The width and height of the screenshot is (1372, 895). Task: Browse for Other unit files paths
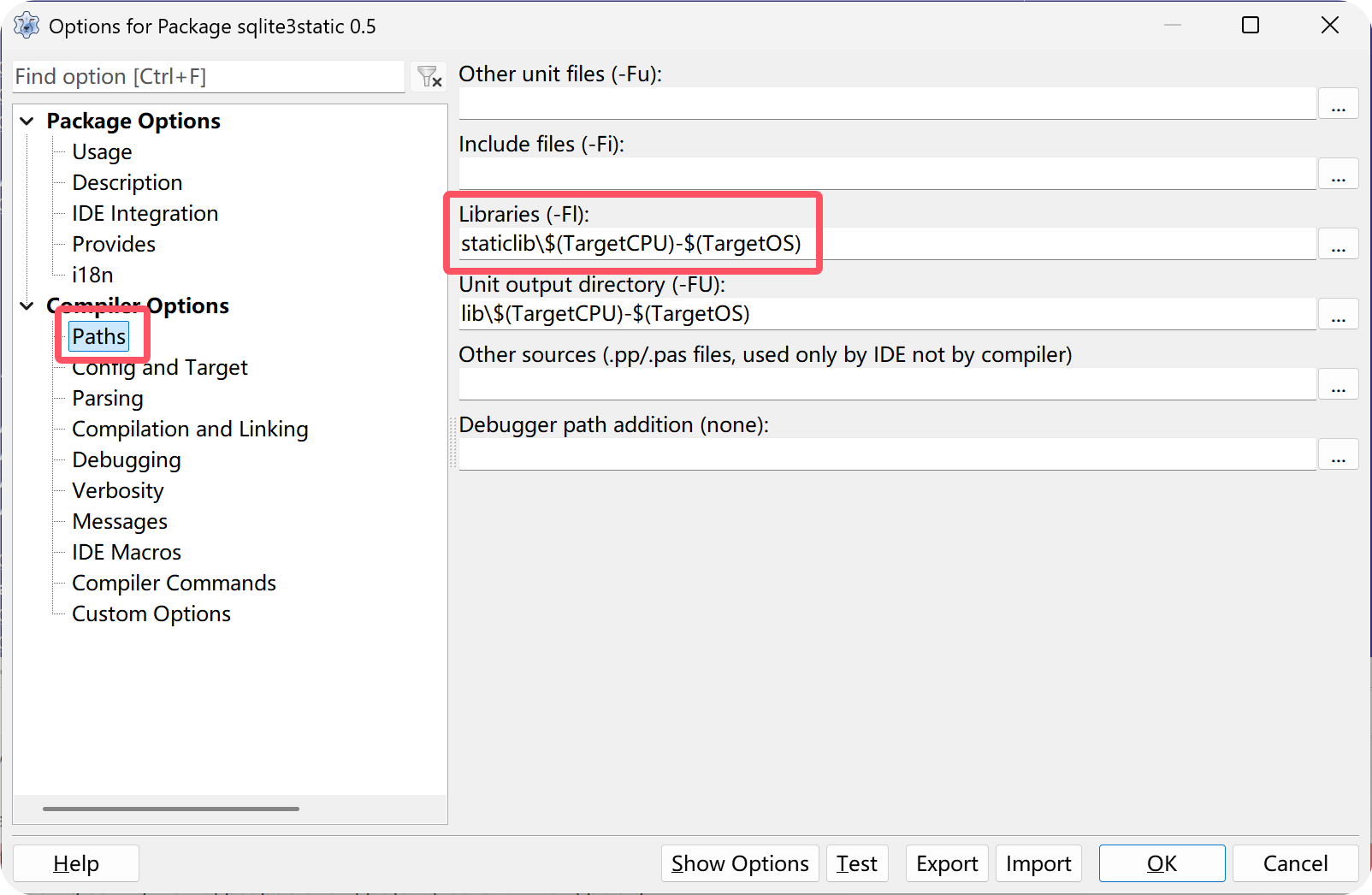(x=1339, y=104)
